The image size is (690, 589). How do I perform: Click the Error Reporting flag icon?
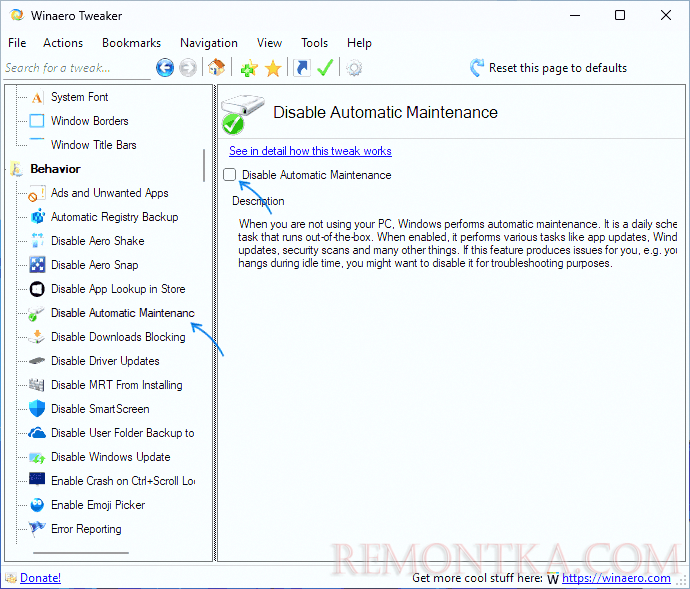click(37, 528)
